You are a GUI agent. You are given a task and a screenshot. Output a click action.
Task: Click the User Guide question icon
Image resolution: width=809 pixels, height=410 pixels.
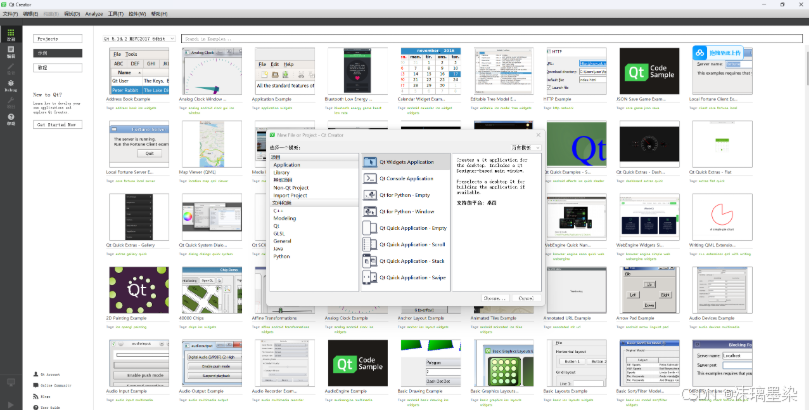click(36, 407)
